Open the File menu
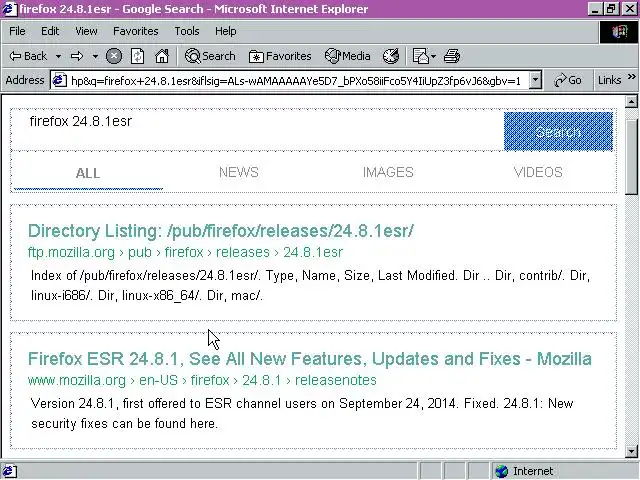The image size is (640, 480). click(x=17, y=31)
